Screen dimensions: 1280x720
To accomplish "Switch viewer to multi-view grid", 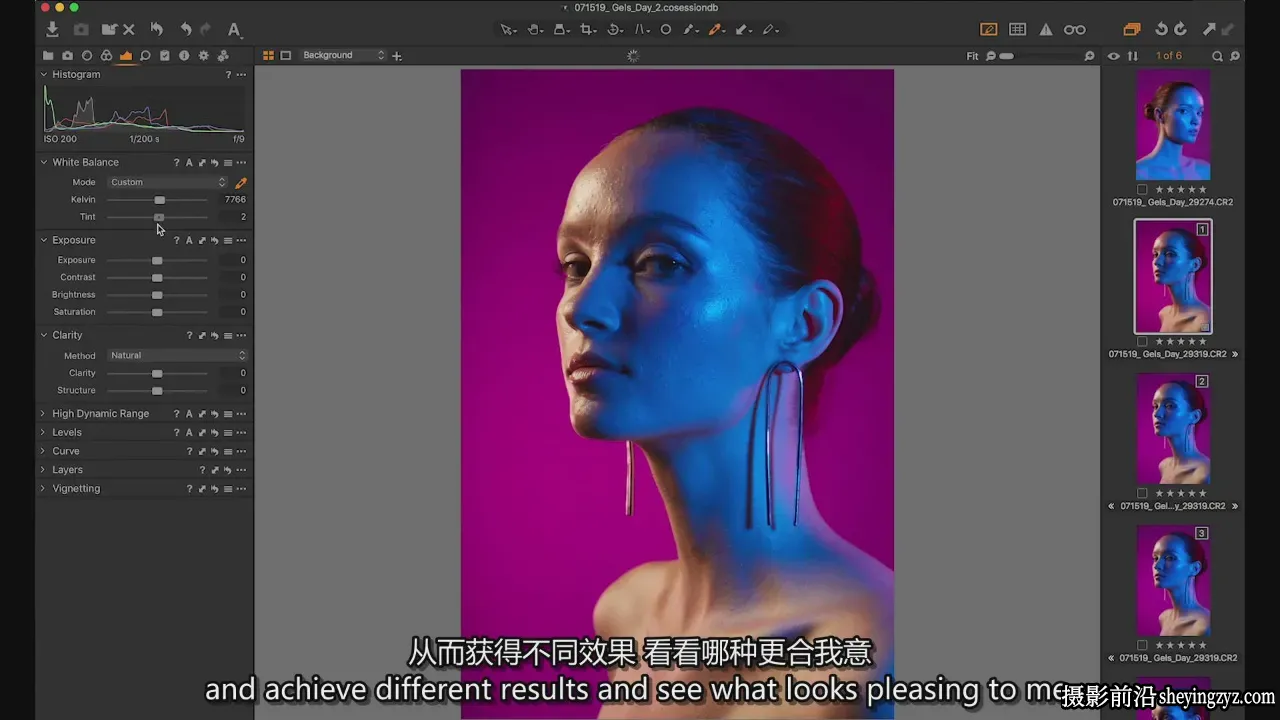I will pos(268,56).
